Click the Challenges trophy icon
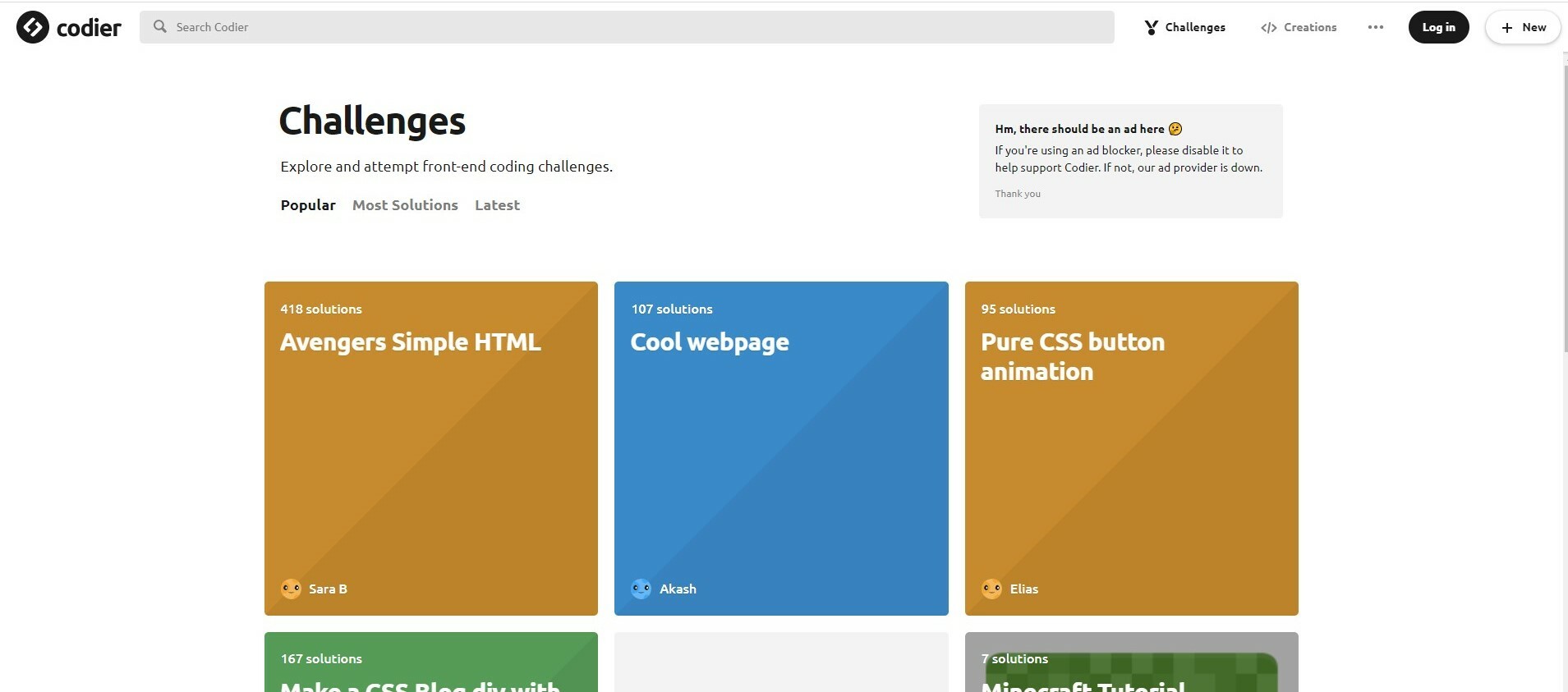This screenshot has height=692, width=1568. pyautogui.click(x=1152, y=28)
